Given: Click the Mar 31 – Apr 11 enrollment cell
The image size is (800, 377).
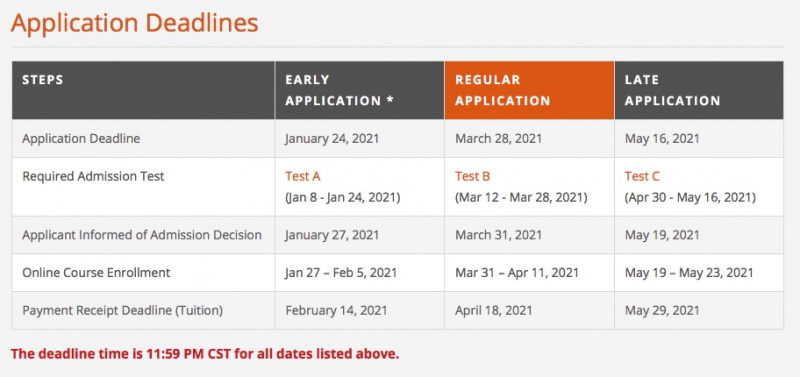Looking at the screenshot, I should coord(517,273).
